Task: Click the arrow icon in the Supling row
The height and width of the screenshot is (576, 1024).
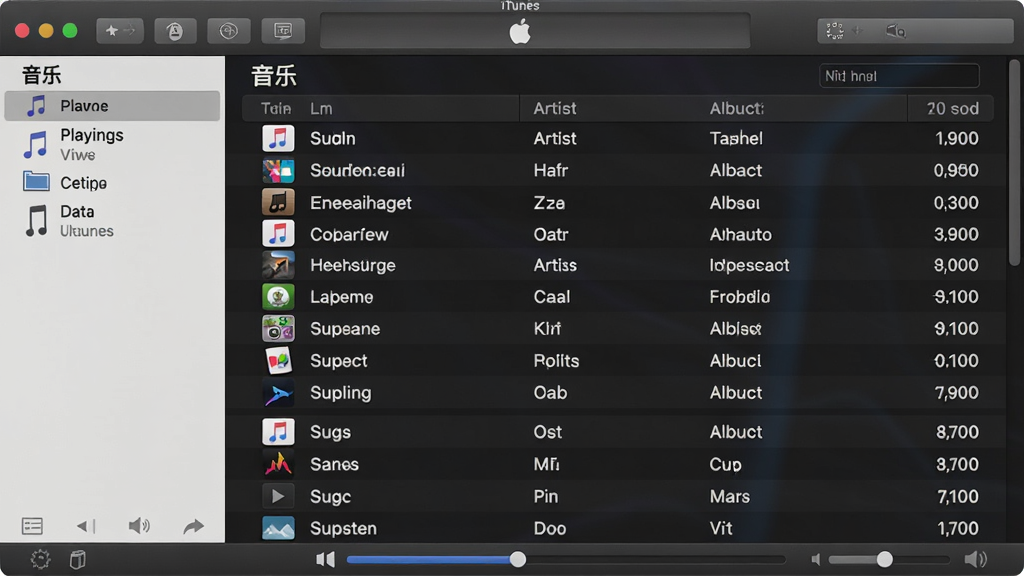Action: click(278, 393)
